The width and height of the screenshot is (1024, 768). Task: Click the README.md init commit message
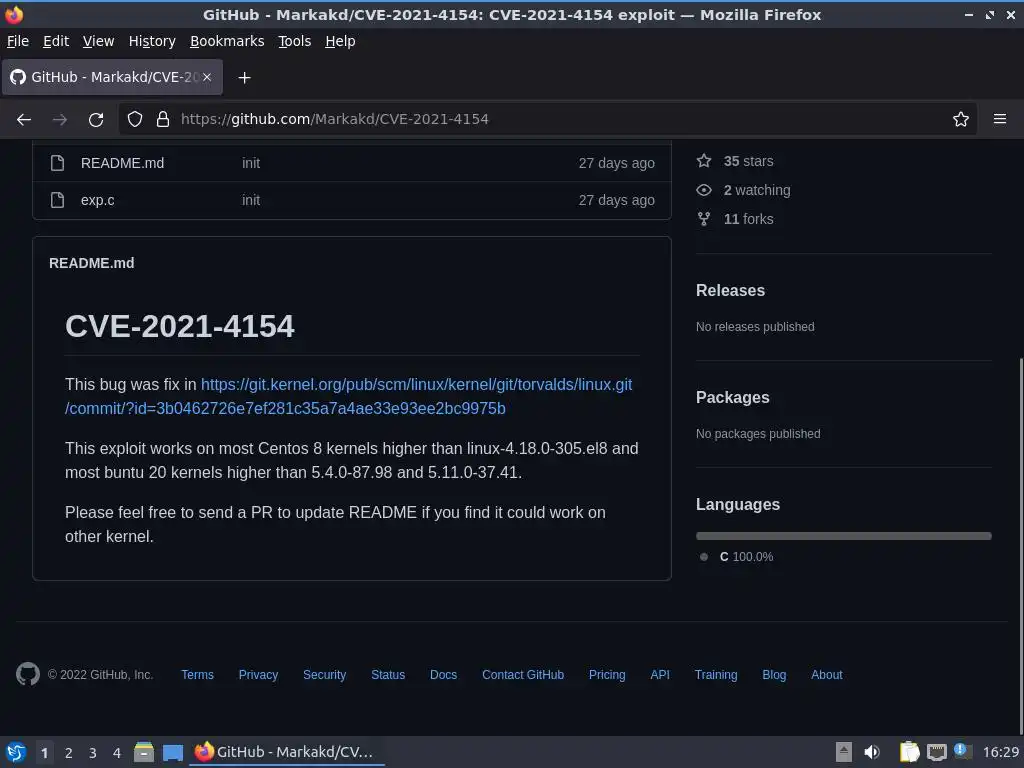click(251, 163)
